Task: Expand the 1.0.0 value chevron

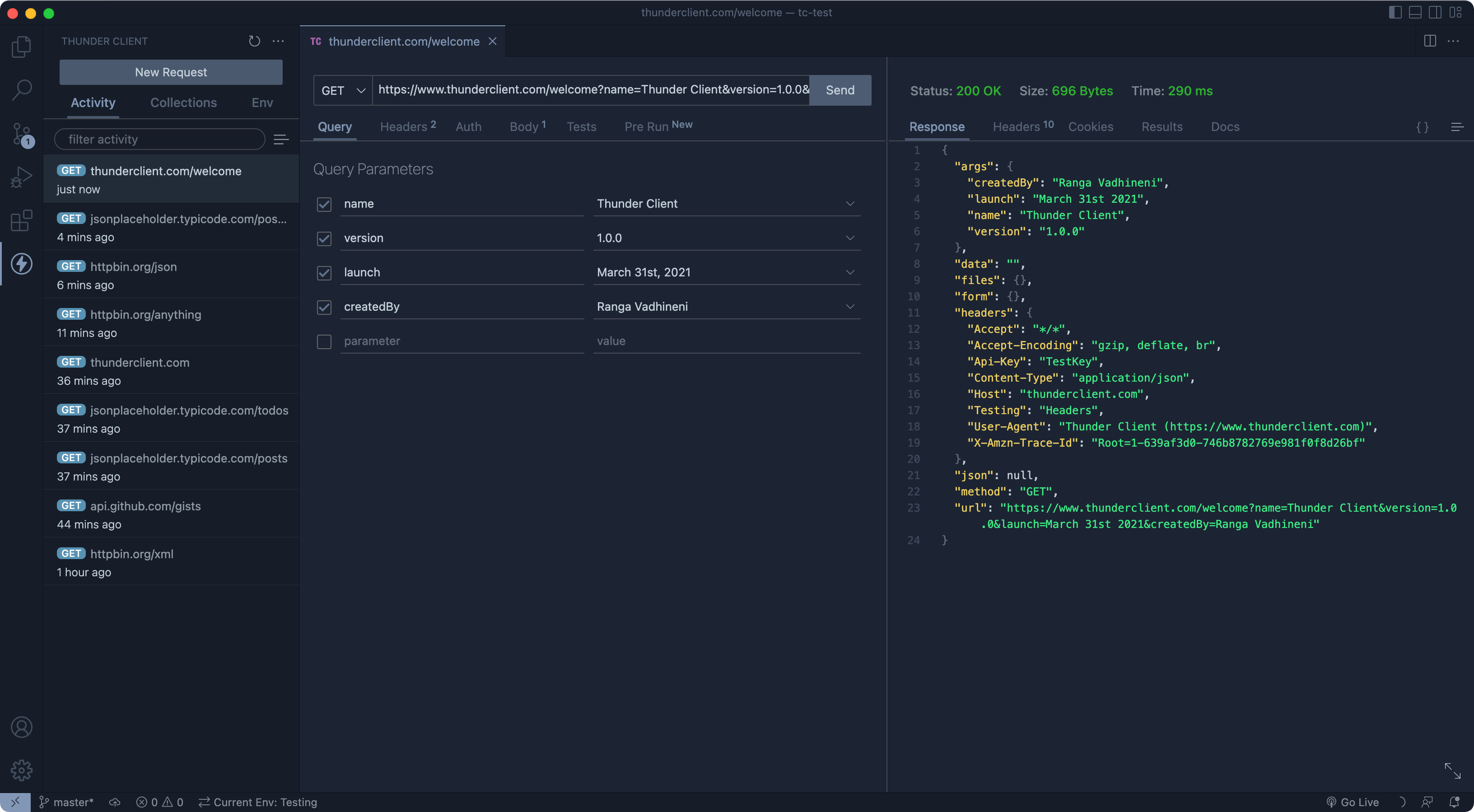Action: [850, 238]
